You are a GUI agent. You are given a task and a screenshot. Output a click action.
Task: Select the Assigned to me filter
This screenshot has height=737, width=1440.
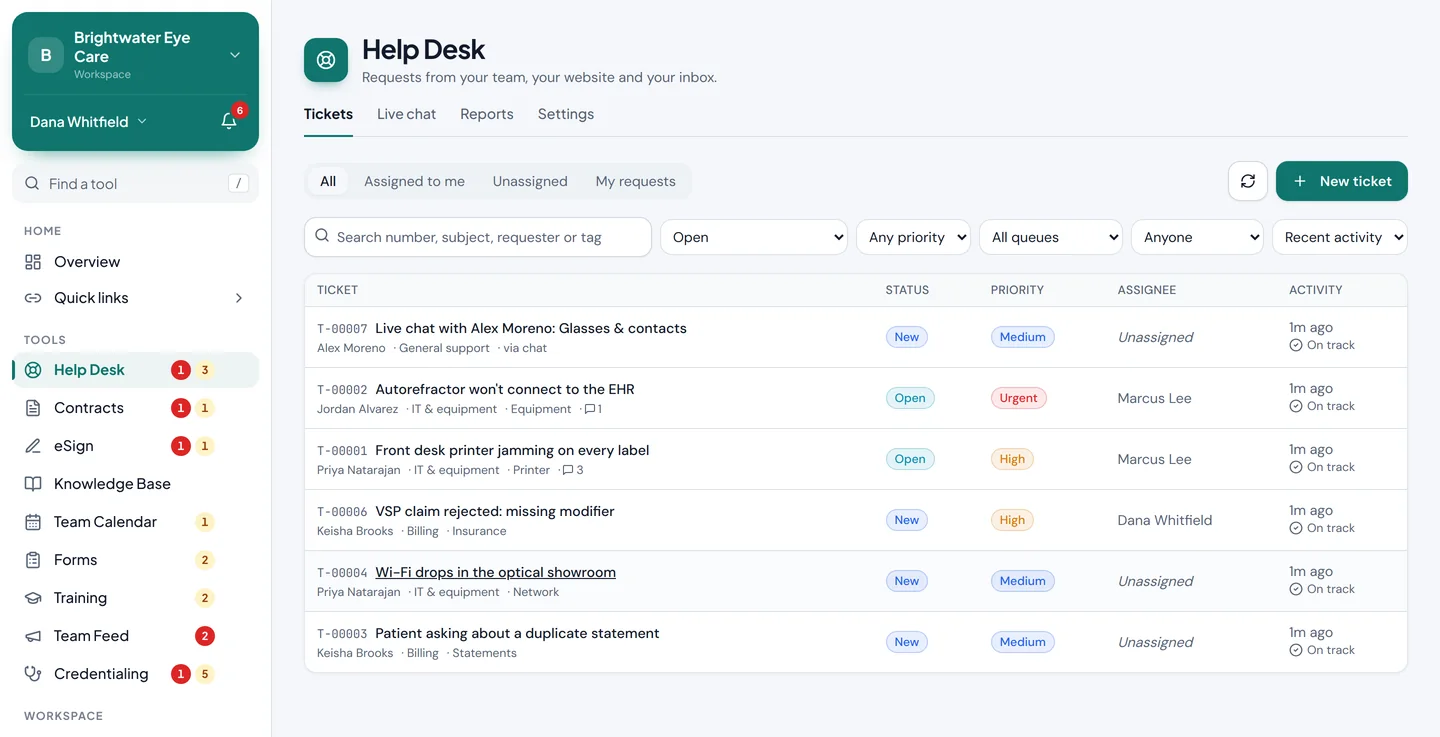coord(414,181)
